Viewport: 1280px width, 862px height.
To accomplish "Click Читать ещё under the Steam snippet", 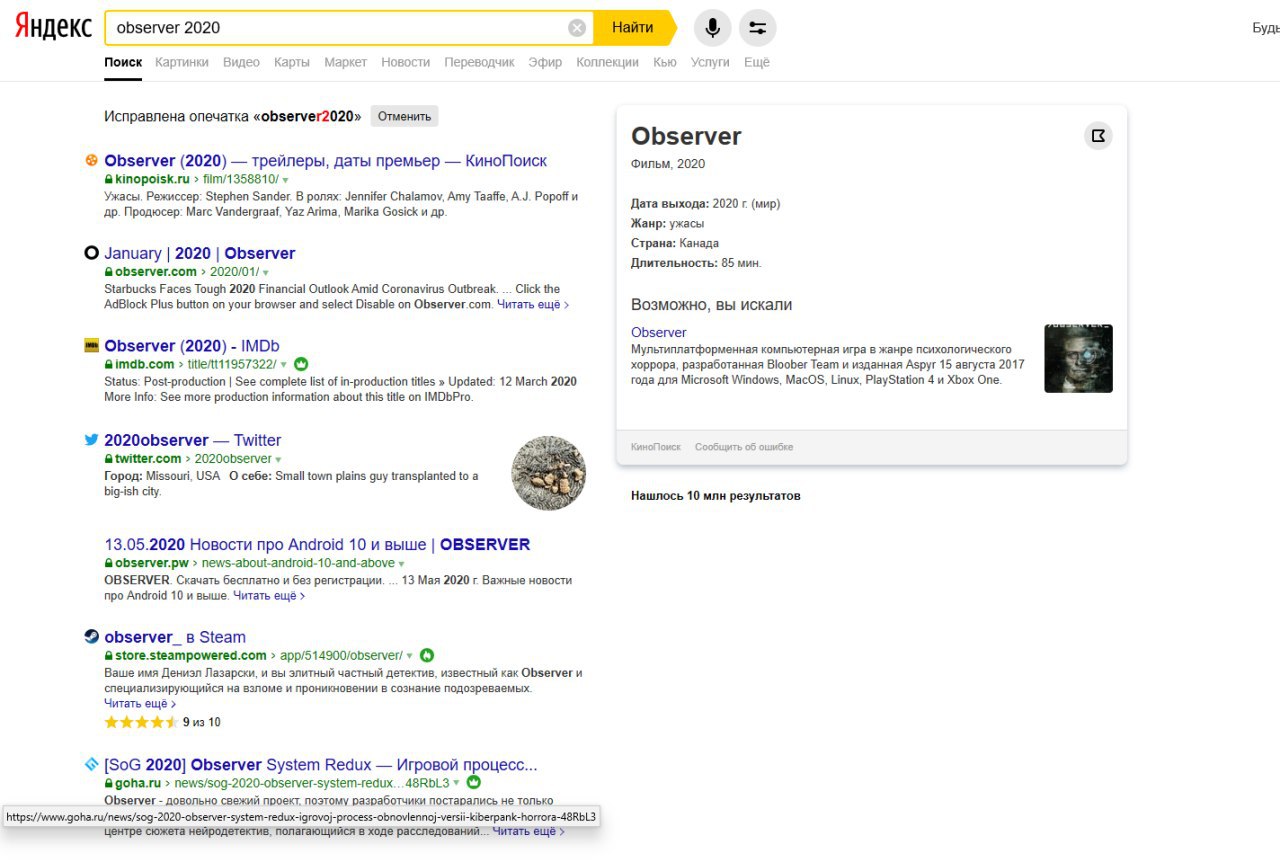I will pyautogui.click(x=140, y=703).
